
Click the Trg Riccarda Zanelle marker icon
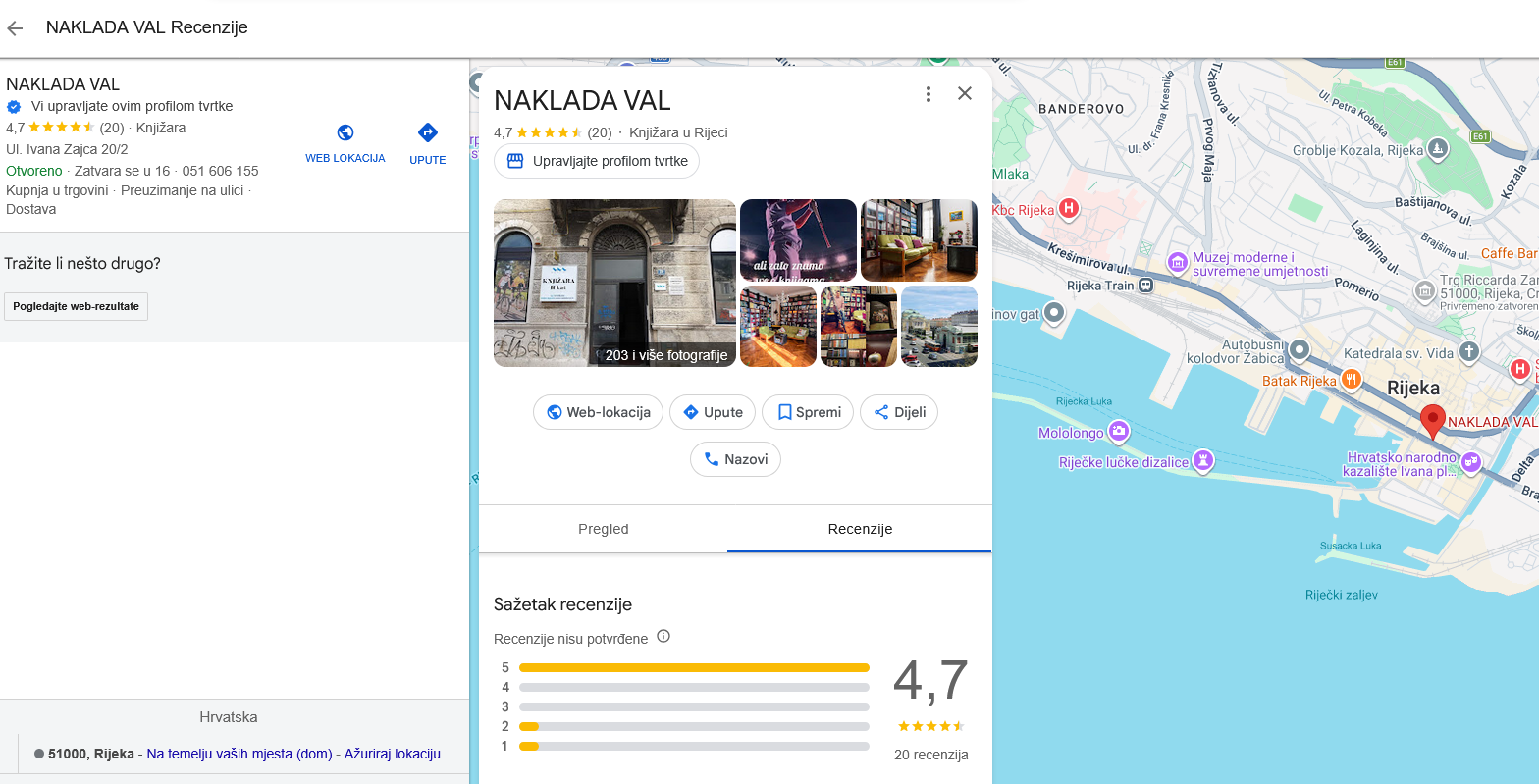(x=1425, y=290)
